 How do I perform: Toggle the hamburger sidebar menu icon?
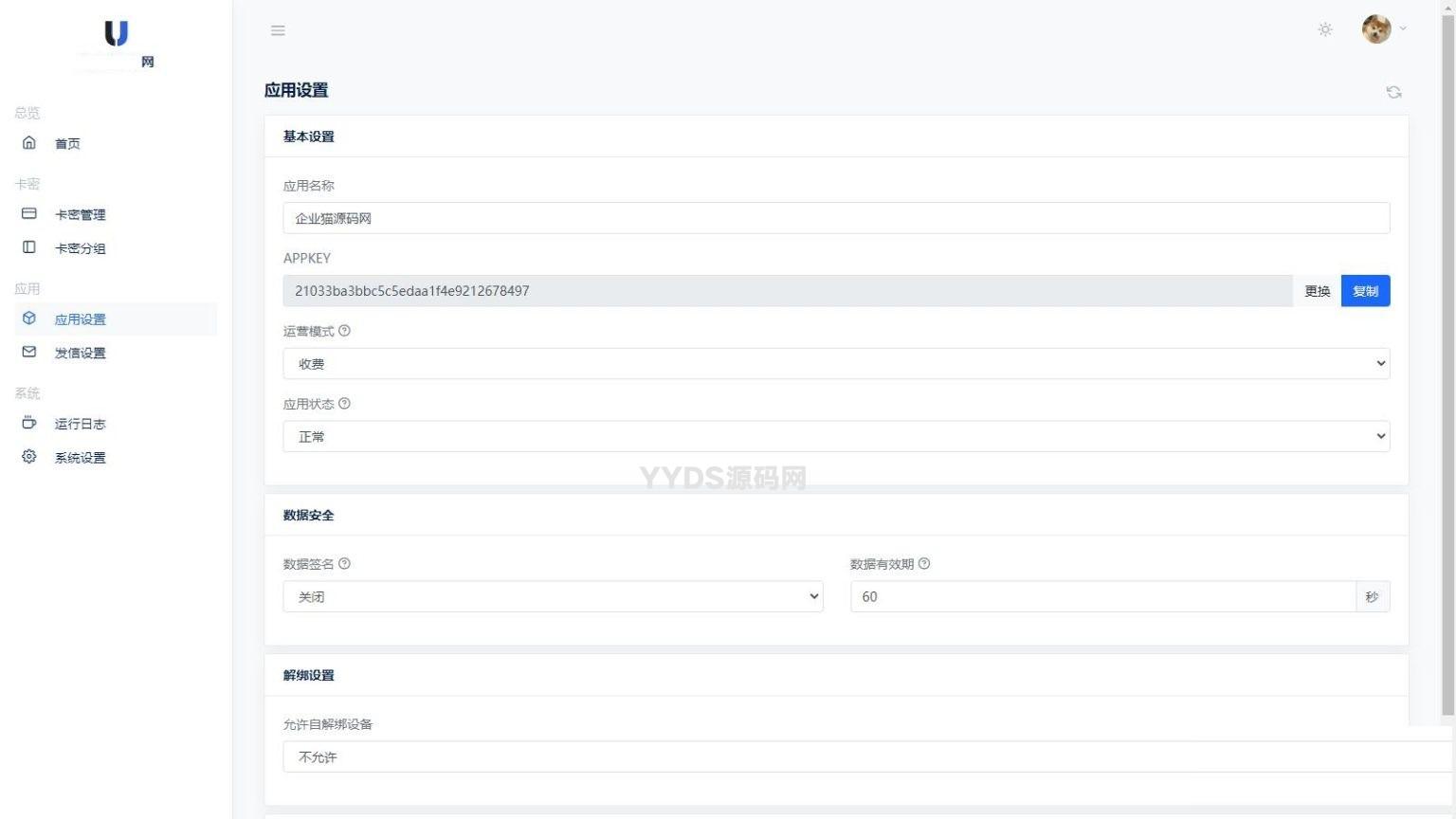tap(278, 30)
